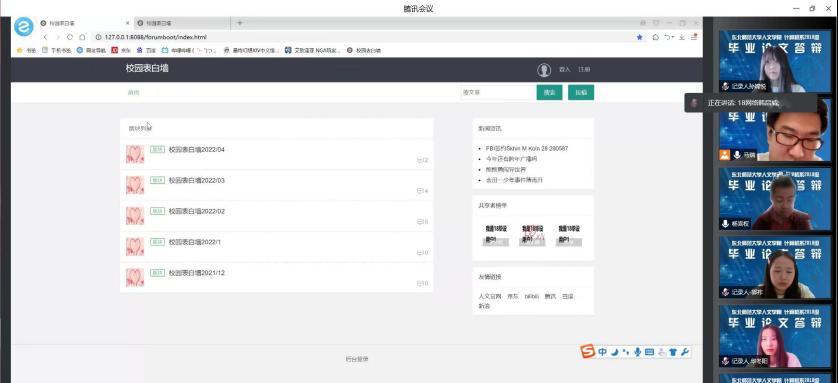Click heart thumbnail of 2022/04 post

click(135, 154)
